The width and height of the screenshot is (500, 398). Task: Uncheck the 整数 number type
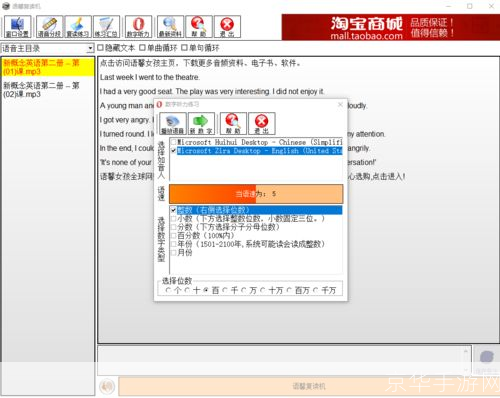(173, 210)
